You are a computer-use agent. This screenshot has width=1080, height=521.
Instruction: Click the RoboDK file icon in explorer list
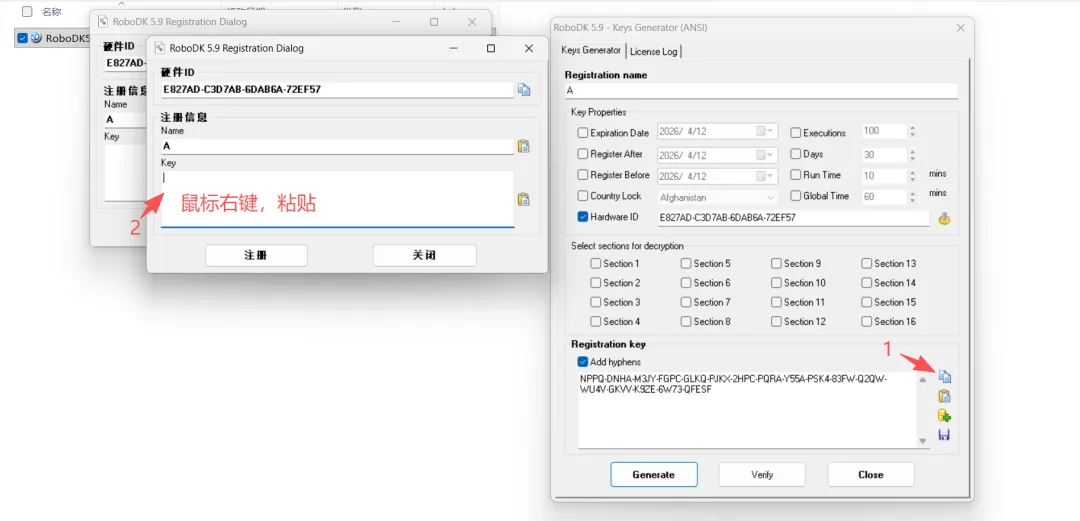36,38
